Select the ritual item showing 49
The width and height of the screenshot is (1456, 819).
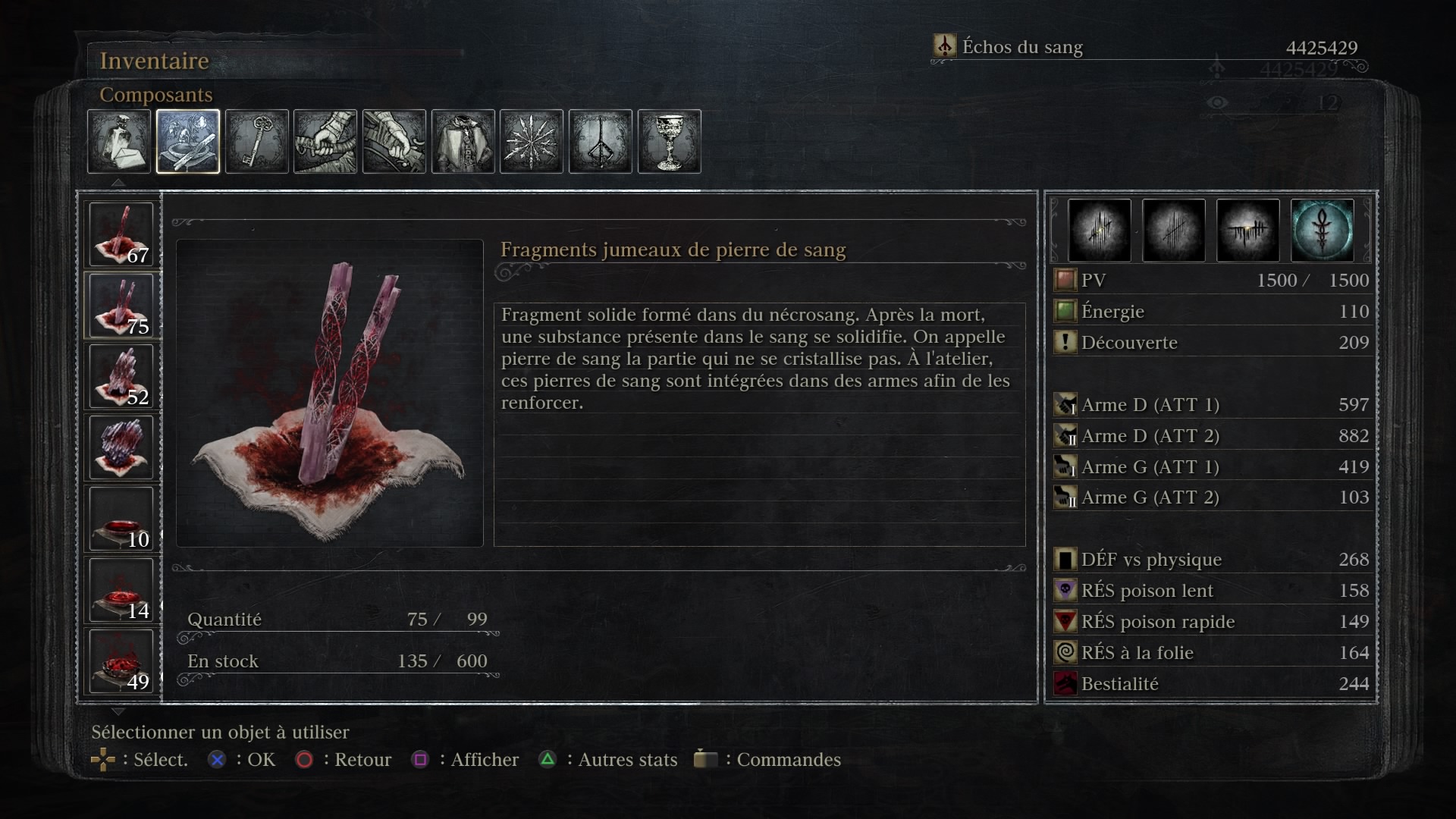tap(121, 661)
